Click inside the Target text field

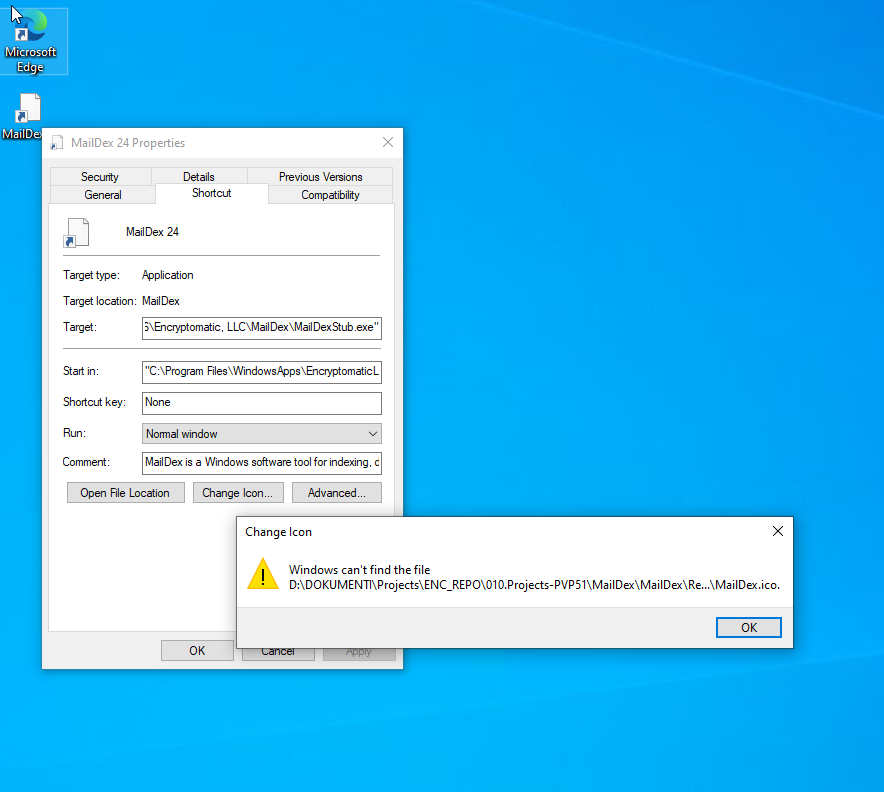tap(261, 328)
